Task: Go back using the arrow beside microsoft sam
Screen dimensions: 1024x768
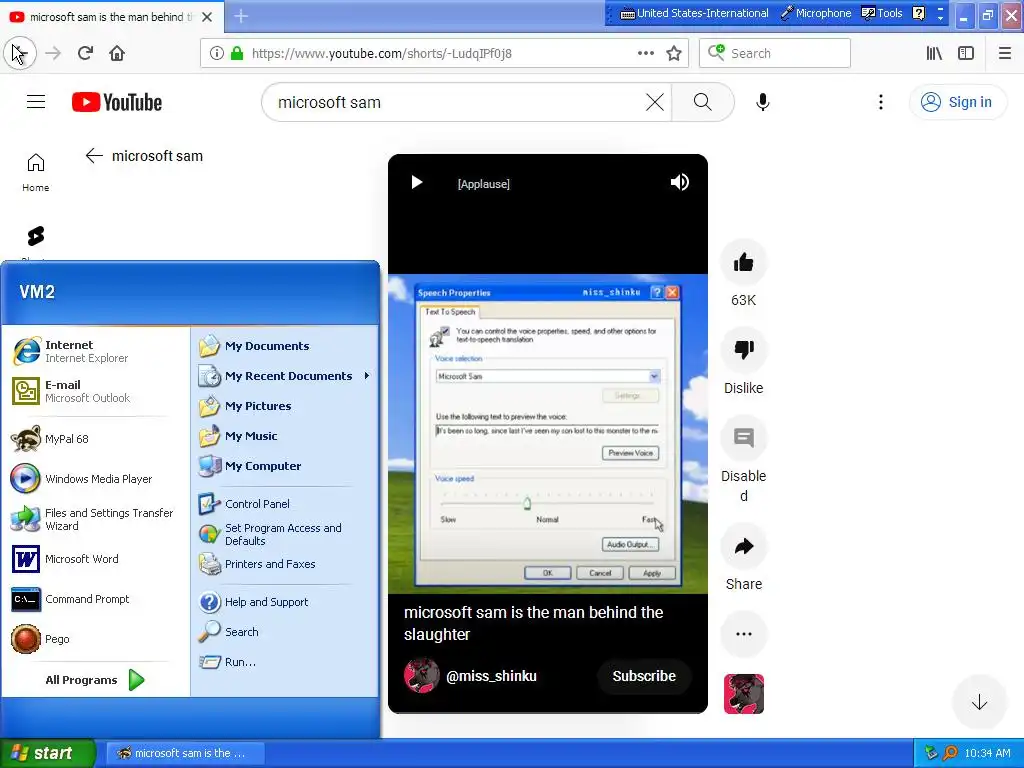Action: [94, 155]
